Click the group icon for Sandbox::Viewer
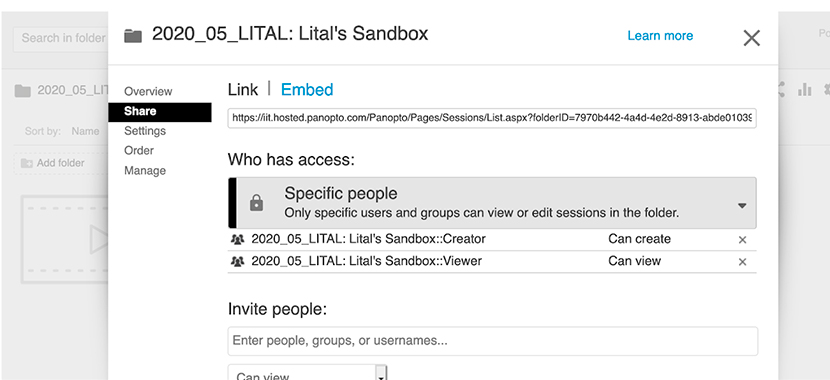 coord(238,261)
